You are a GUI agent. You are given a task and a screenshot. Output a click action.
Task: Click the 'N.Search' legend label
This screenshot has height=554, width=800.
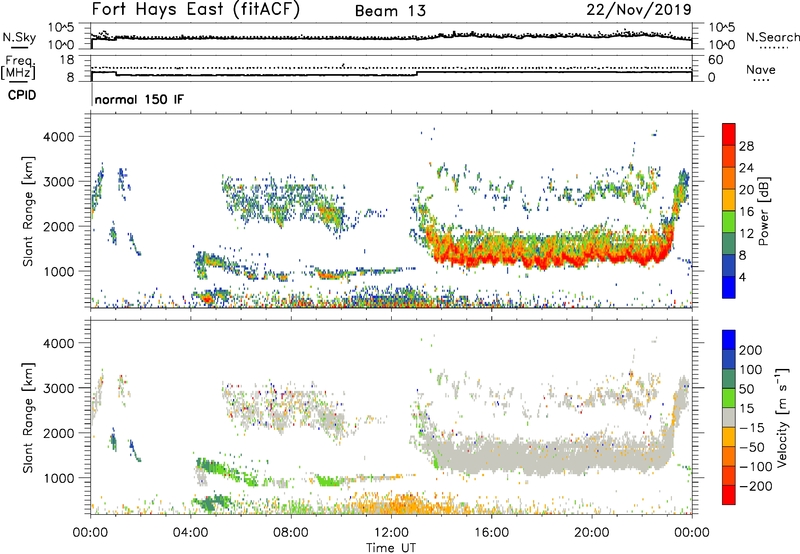click(772, 37)
